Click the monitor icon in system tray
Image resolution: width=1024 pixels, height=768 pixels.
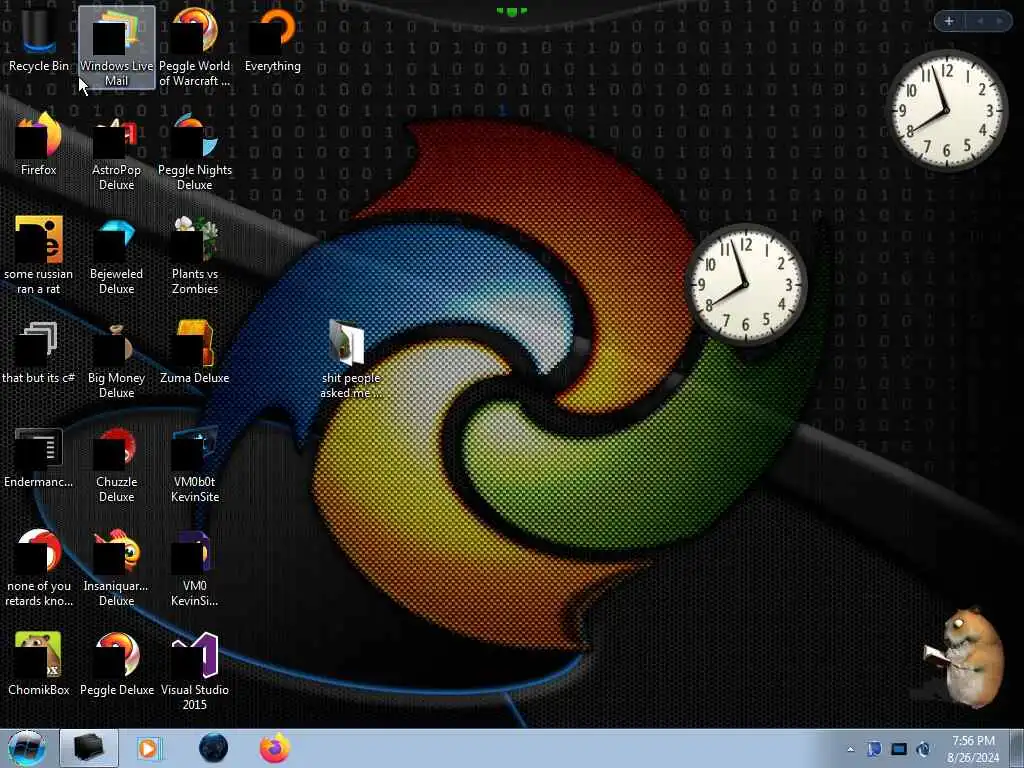pos(899,749)
